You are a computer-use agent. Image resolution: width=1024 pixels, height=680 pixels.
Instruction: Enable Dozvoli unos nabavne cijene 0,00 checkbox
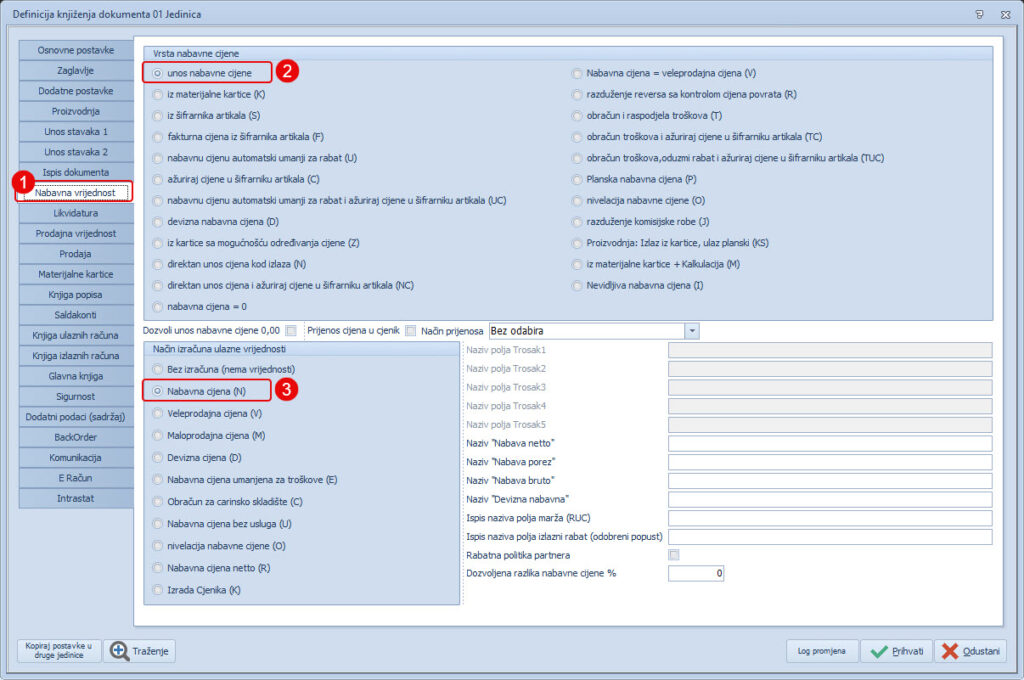pos(291,331)
